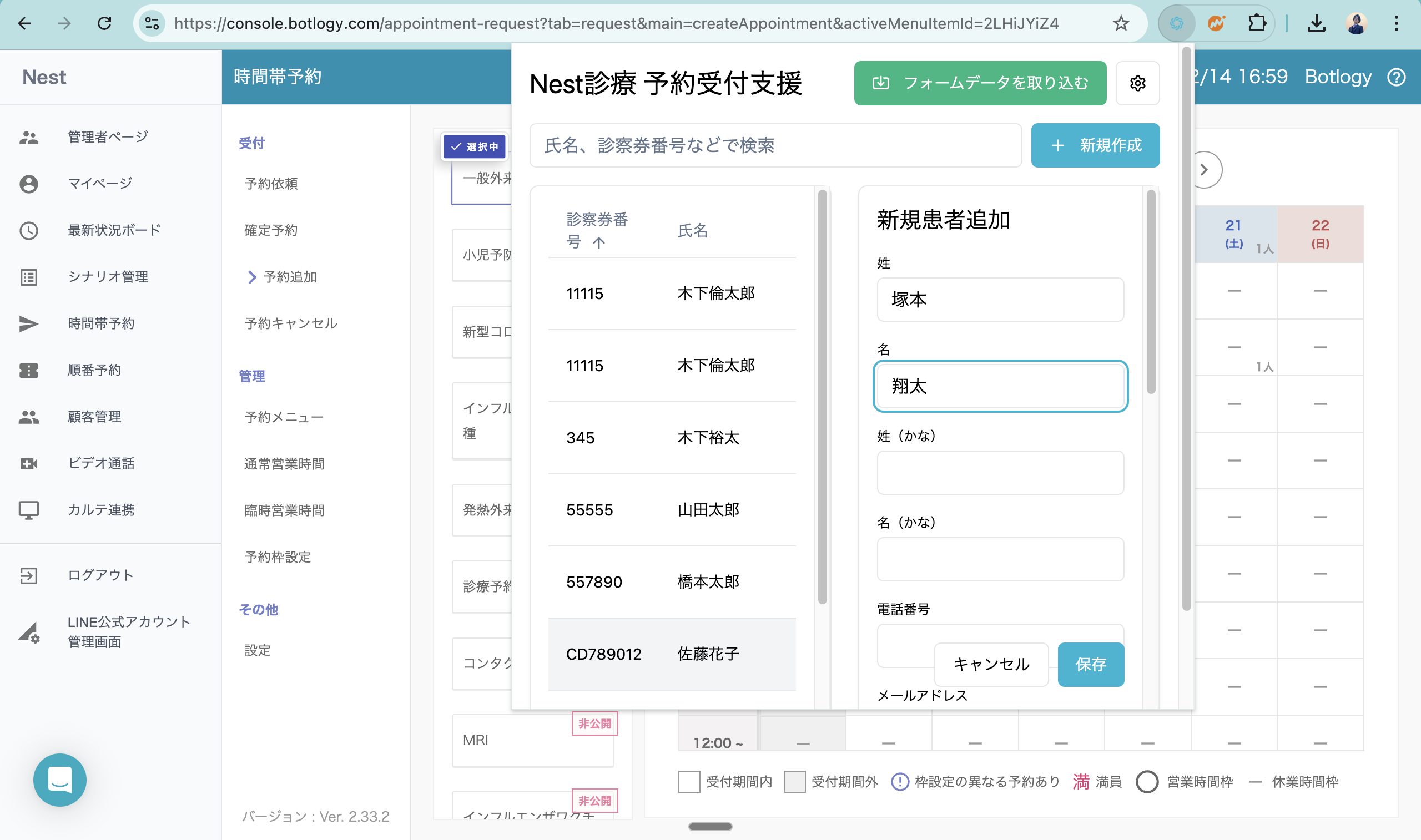Click the 保存 button
The width and height of the screenshot is (1421, 840).
(1090, 664)
